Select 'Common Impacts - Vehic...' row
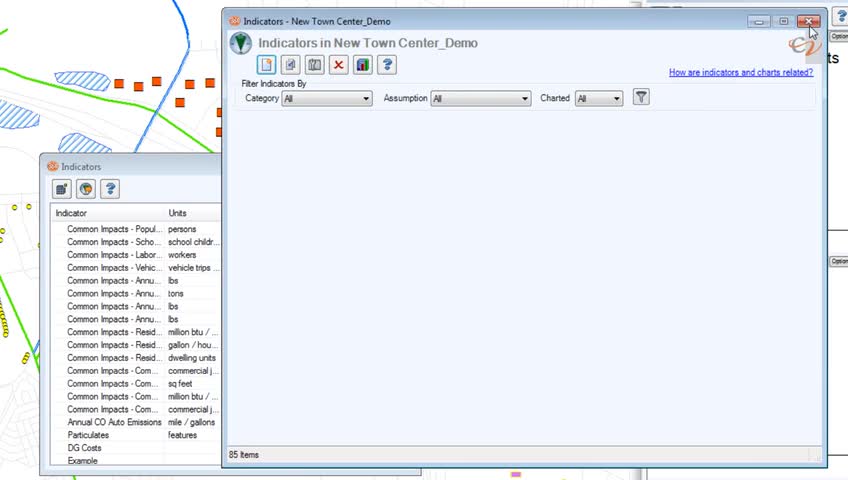 (136, 268)
